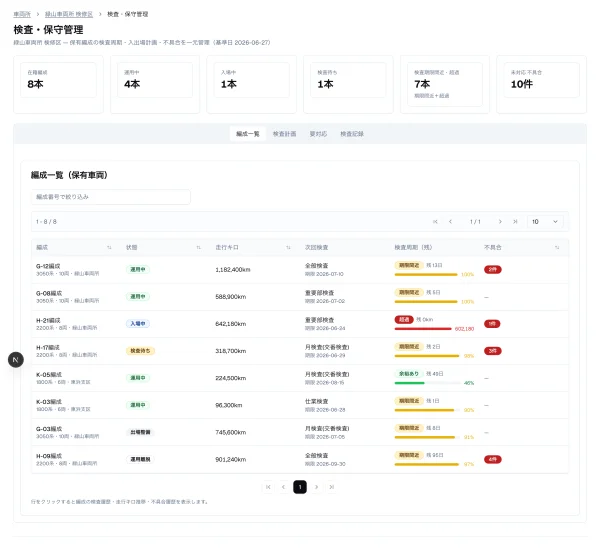Click the 3件 defect badge for H-17編成
Screen dimensions: 600x560
click(x=492, y=351)
